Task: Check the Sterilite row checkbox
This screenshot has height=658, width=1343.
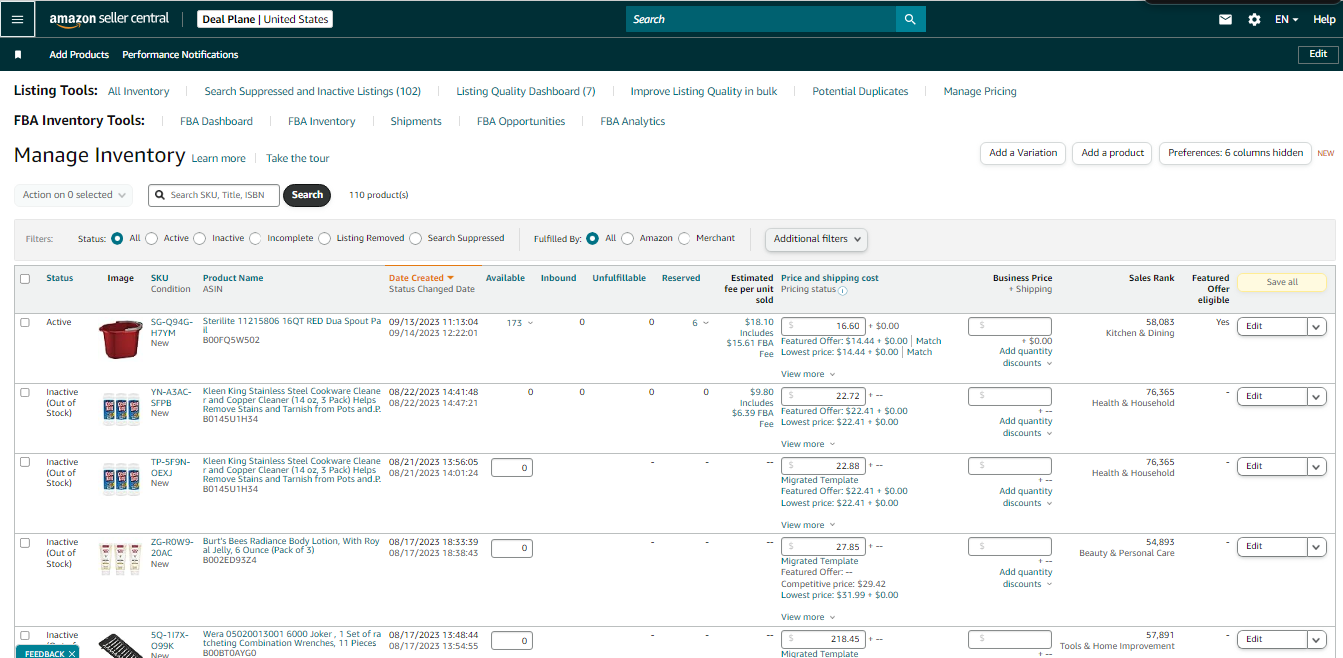Action: [x=25, y=322]
